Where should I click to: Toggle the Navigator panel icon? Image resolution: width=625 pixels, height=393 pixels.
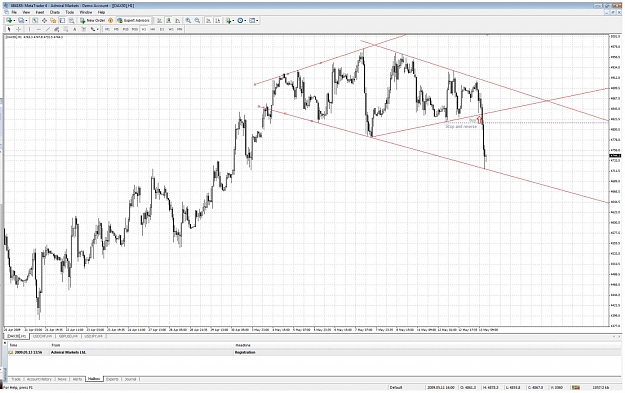tap(53, 20)
